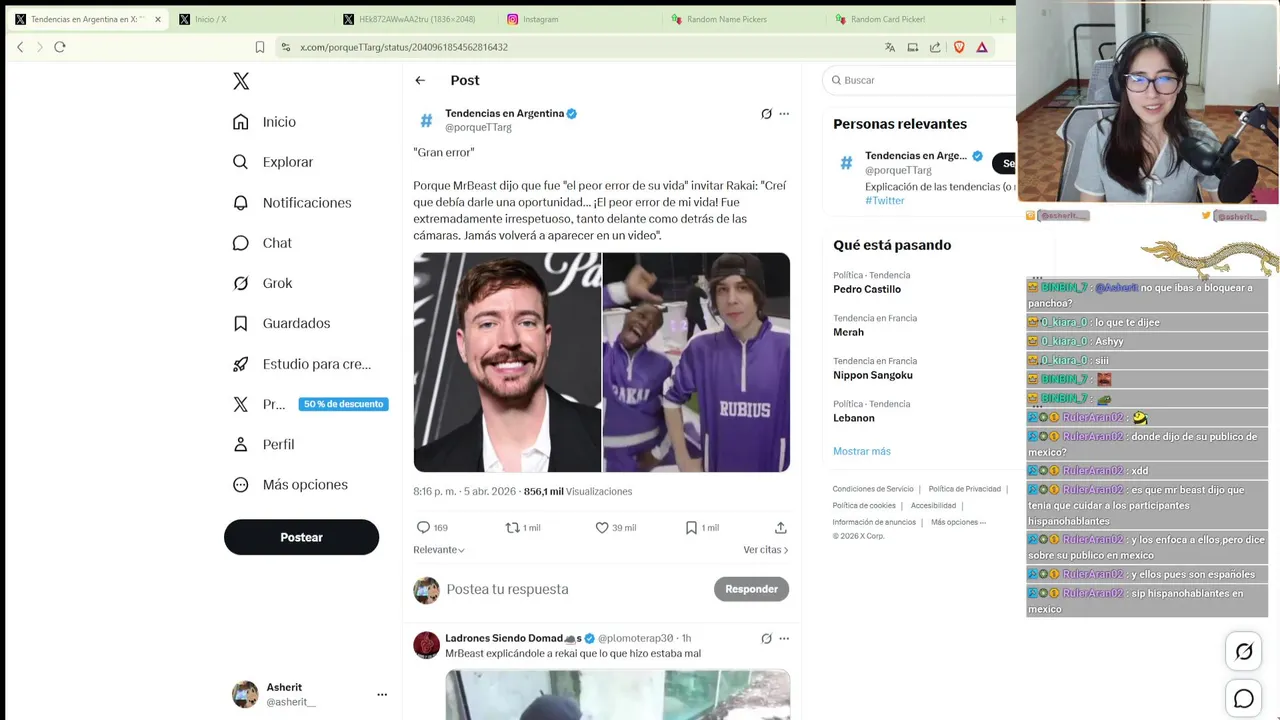Open Política de cookies link
This screenshot has width=1280, height=720.
pos(864,506)
